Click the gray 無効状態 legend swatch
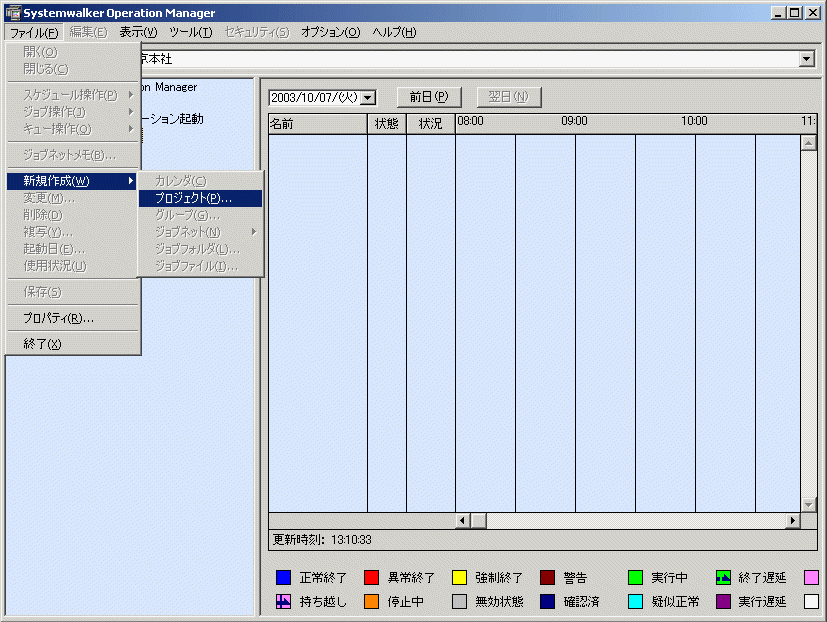Viewport: 827px width, 622px height. coord(459,601)
